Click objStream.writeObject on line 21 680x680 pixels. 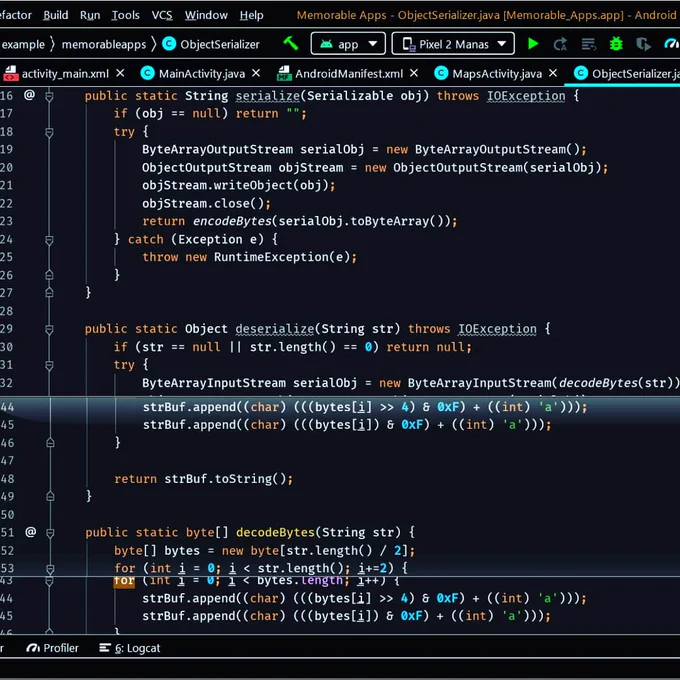[x=218, y=186]
